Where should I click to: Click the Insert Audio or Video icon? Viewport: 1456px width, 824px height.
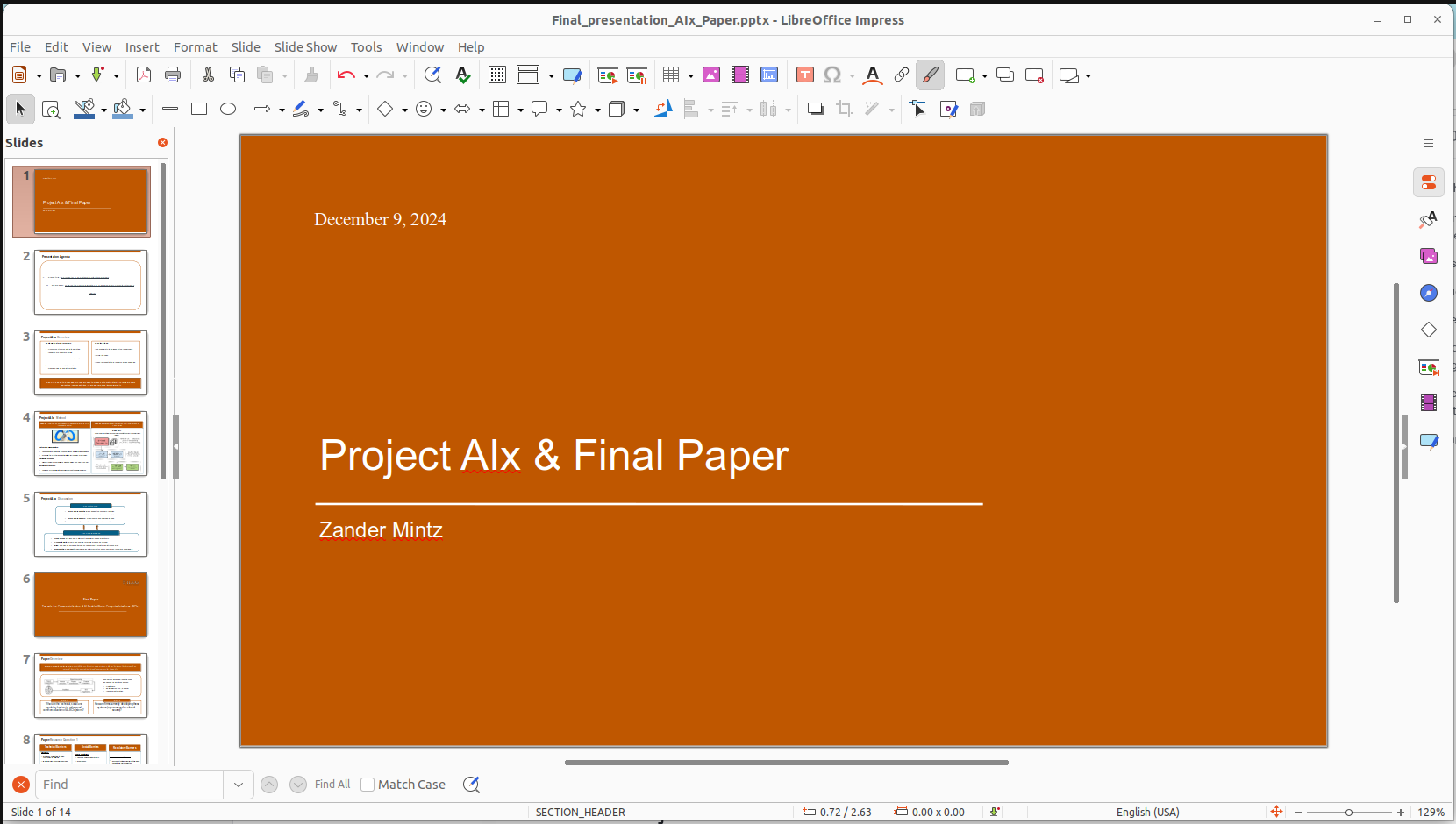pyautogui.click(x=740, y=75)
